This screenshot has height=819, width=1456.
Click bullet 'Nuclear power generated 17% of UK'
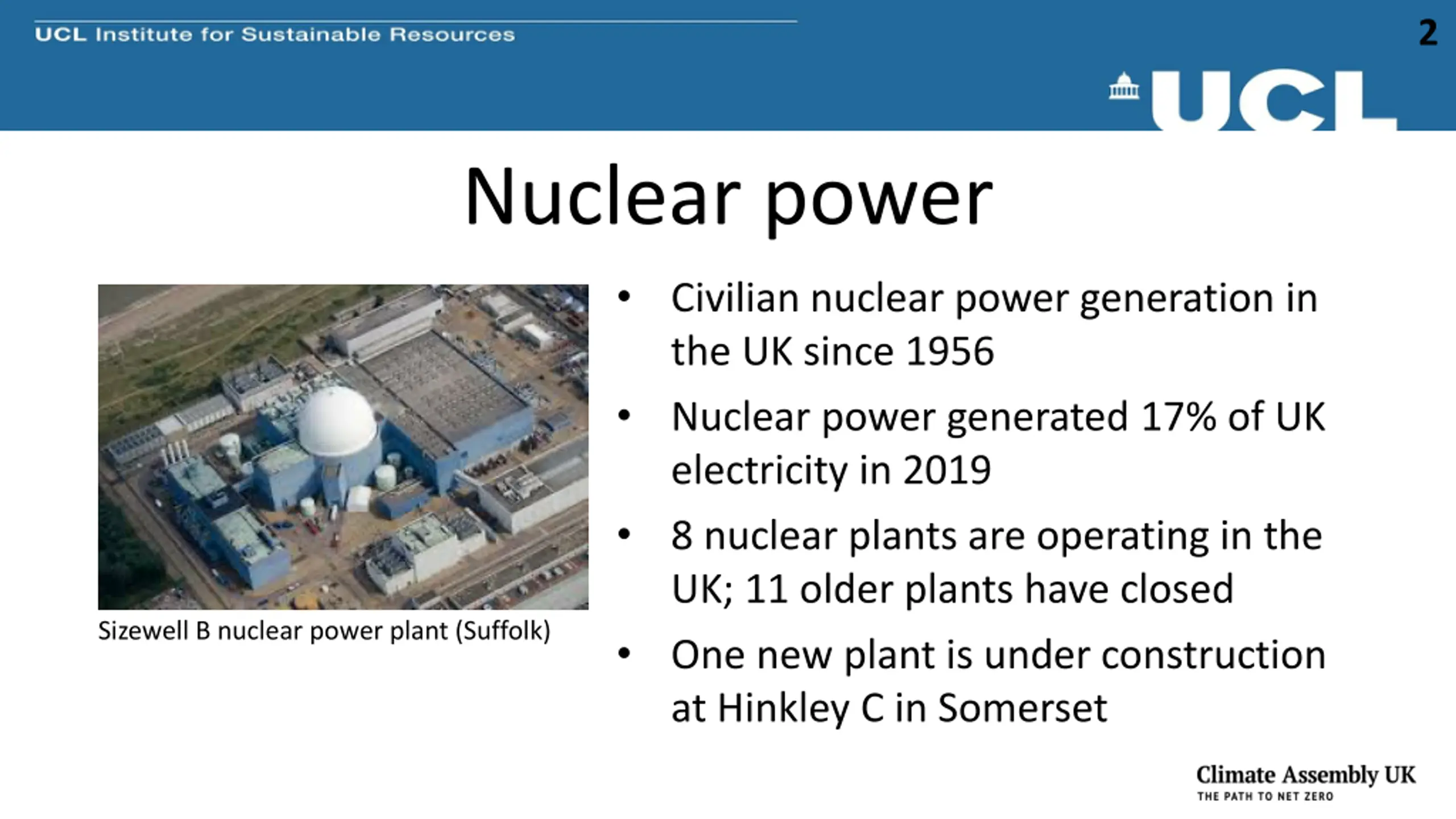pos(998,418)
